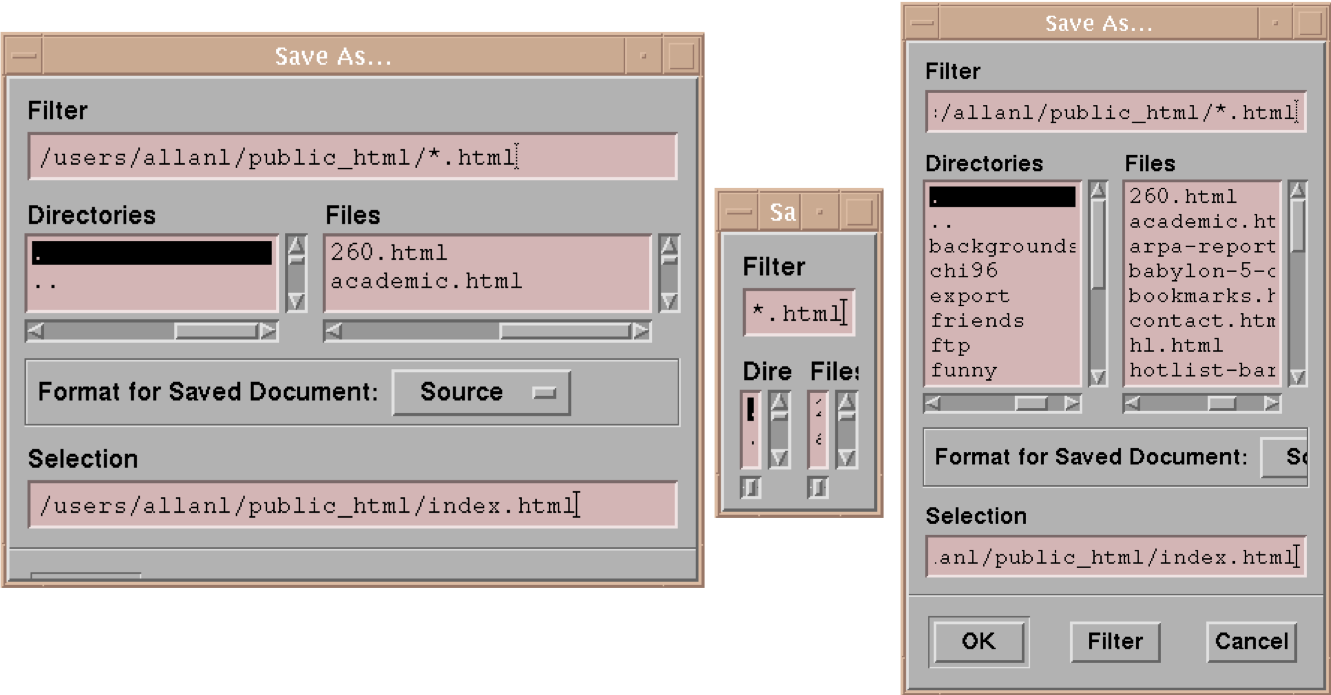Click Files left scroll arrow in right window
This screenshot has height=695, width=1331.
click(1133, 404)
